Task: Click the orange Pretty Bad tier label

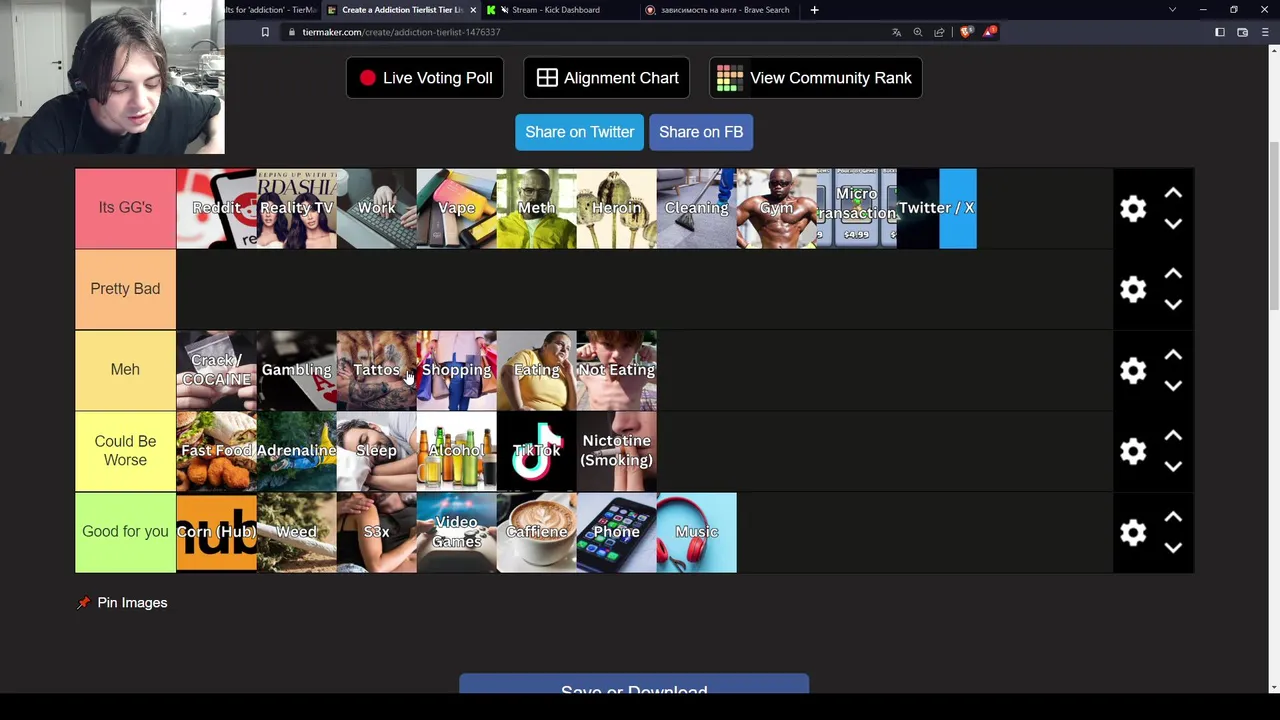Action: [x=125, y=289]
